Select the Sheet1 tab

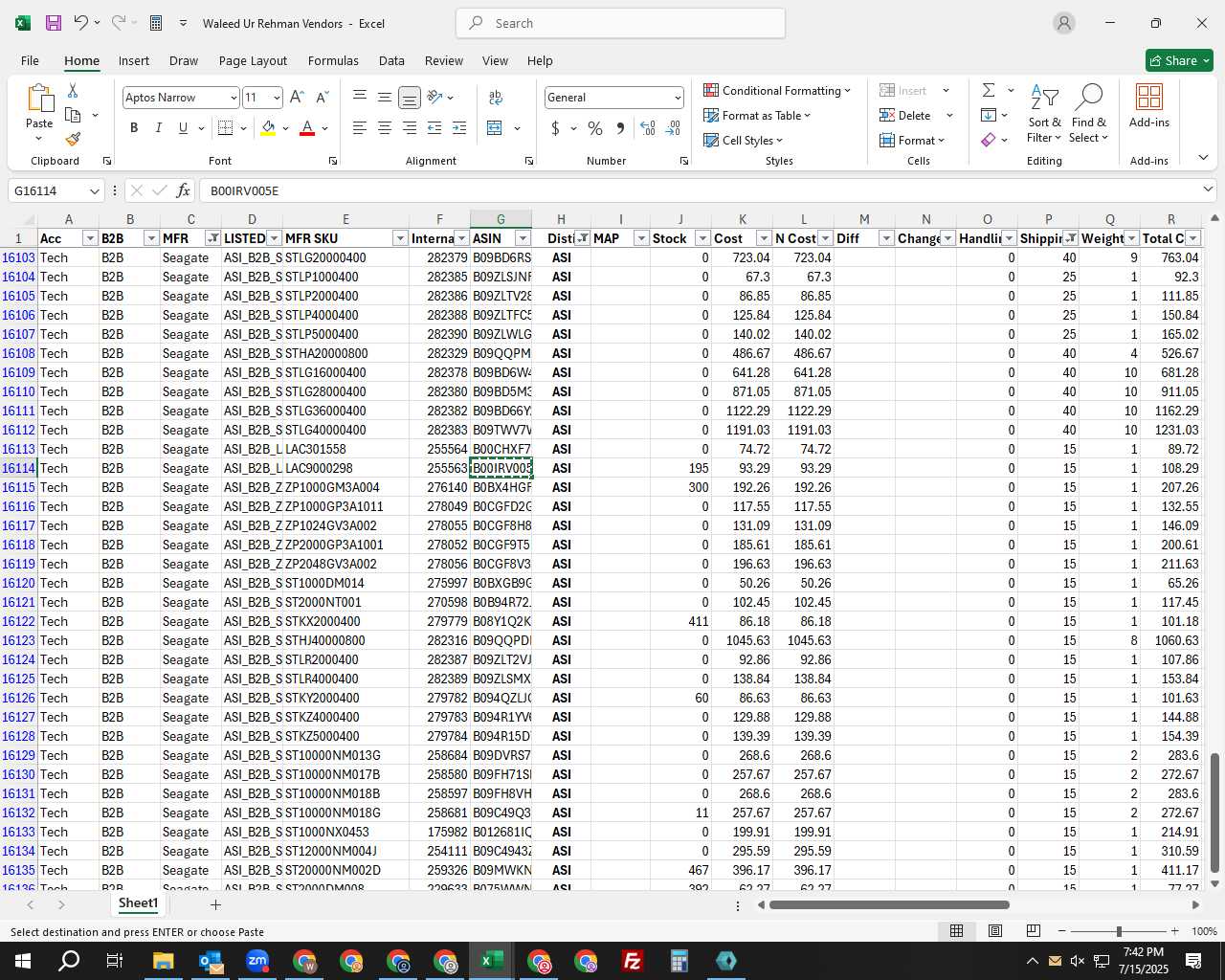pos(138,903)
